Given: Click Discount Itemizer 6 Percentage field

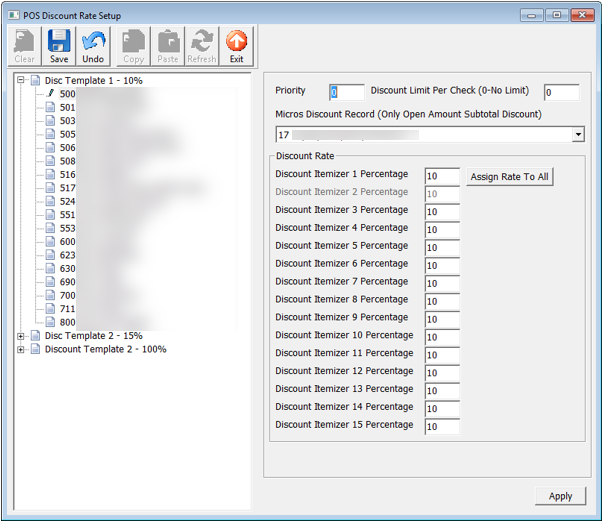Looking at the screenshot, I should tap(442, 266).
